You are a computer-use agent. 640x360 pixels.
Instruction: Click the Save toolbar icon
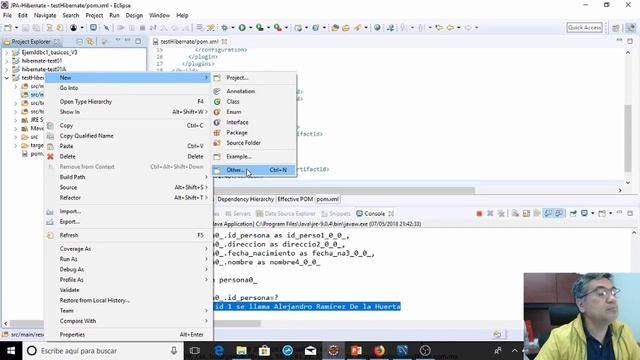(x=25, y=28)
